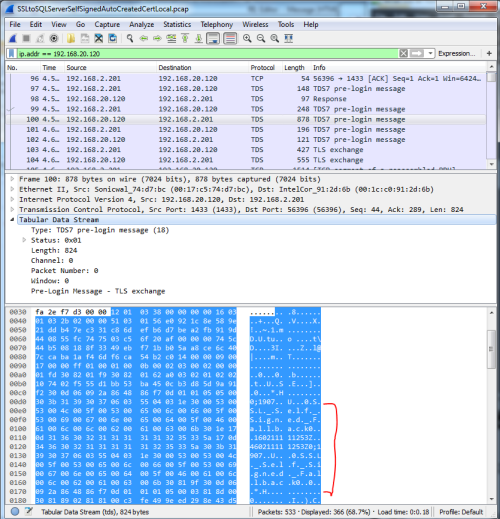
Task: Expand the Ethernet II tree node
Action: (12, 189)
